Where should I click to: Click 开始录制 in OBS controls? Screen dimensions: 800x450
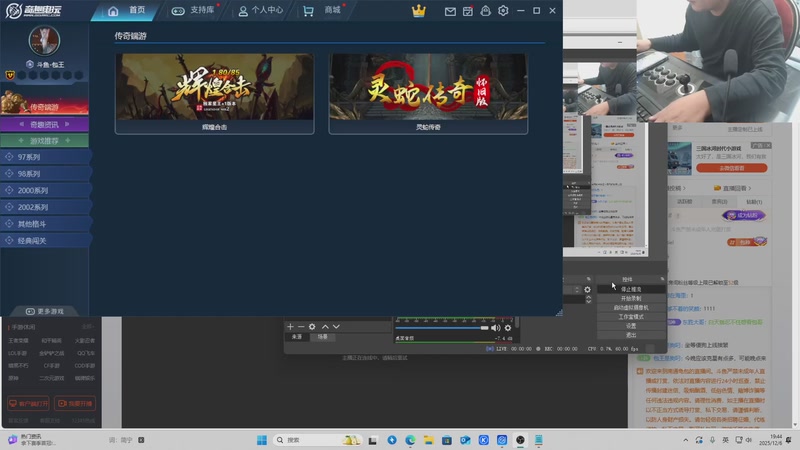pyautogui.click(x=631, y=298)
